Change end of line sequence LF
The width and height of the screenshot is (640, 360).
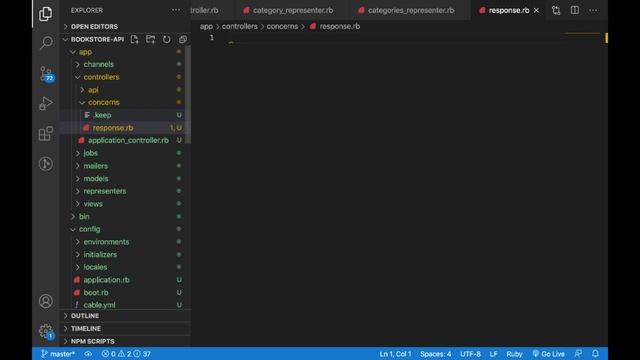click(493, 354)
